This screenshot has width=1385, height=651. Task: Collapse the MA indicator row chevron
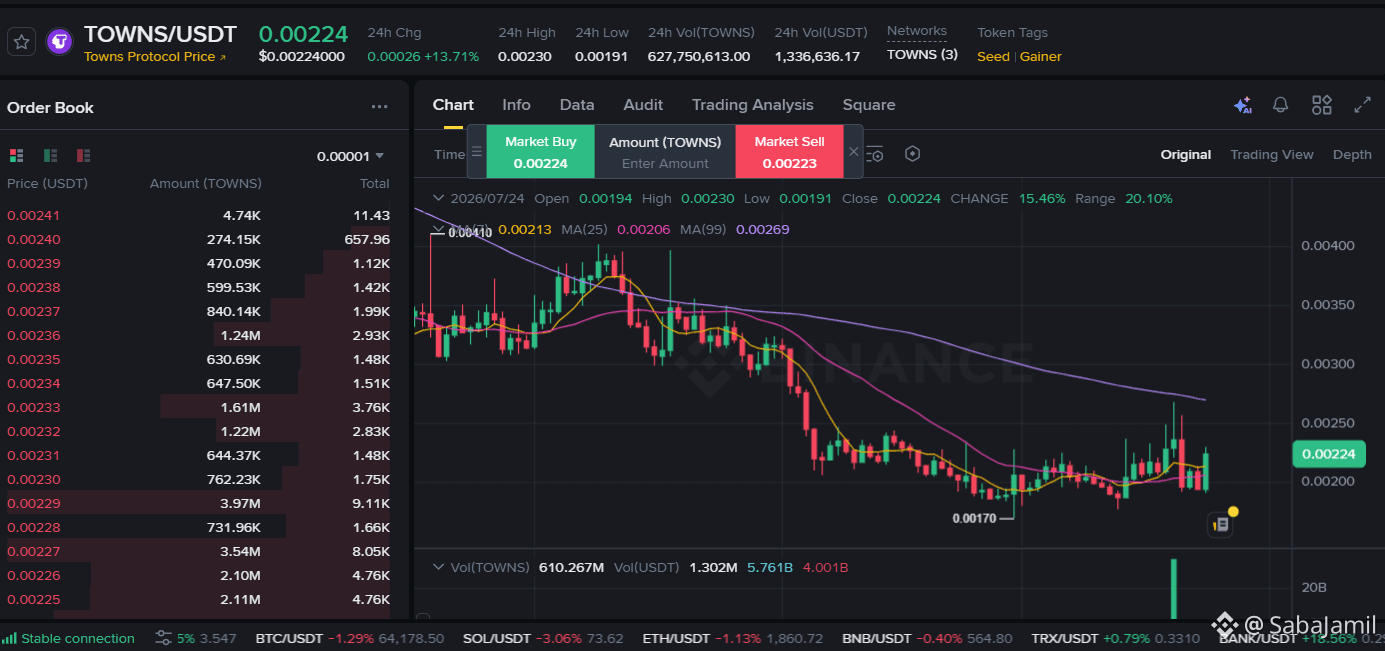tap(437, 230)
